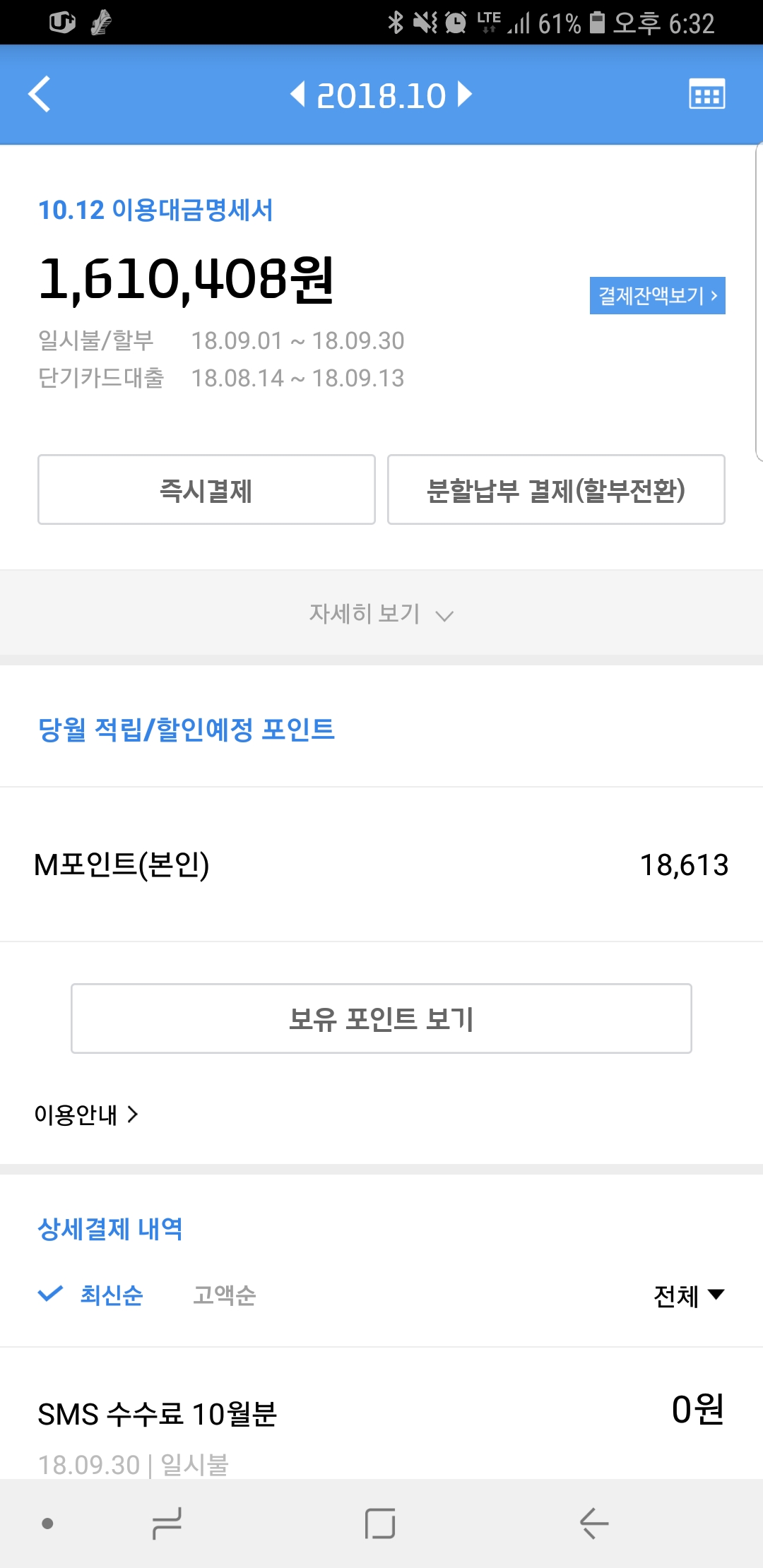
Task: Expand the 자세히 보기 section
Action: click(381, 614)
